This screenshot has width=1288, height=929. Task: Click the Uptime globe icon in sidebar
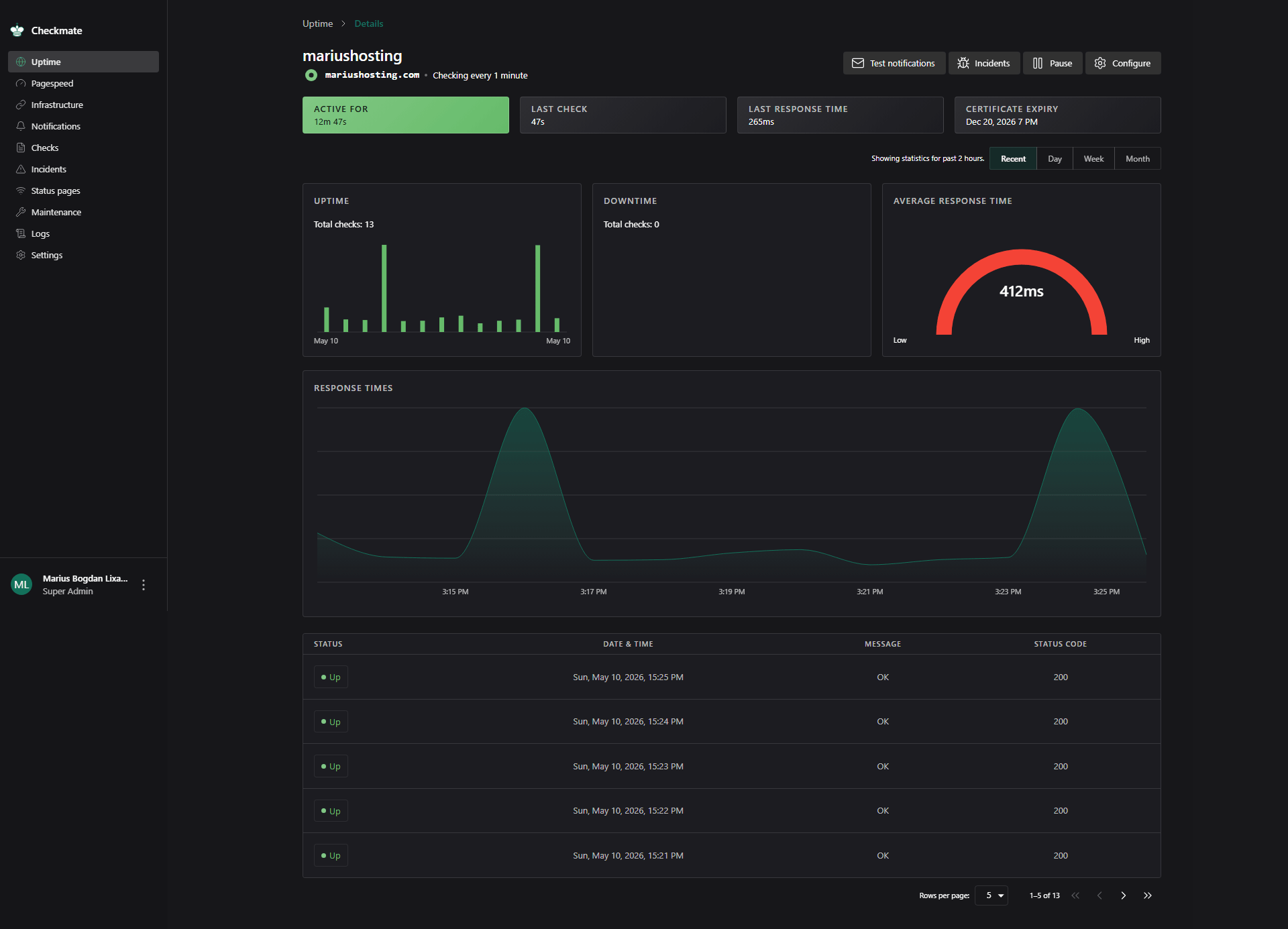[21, 62]
